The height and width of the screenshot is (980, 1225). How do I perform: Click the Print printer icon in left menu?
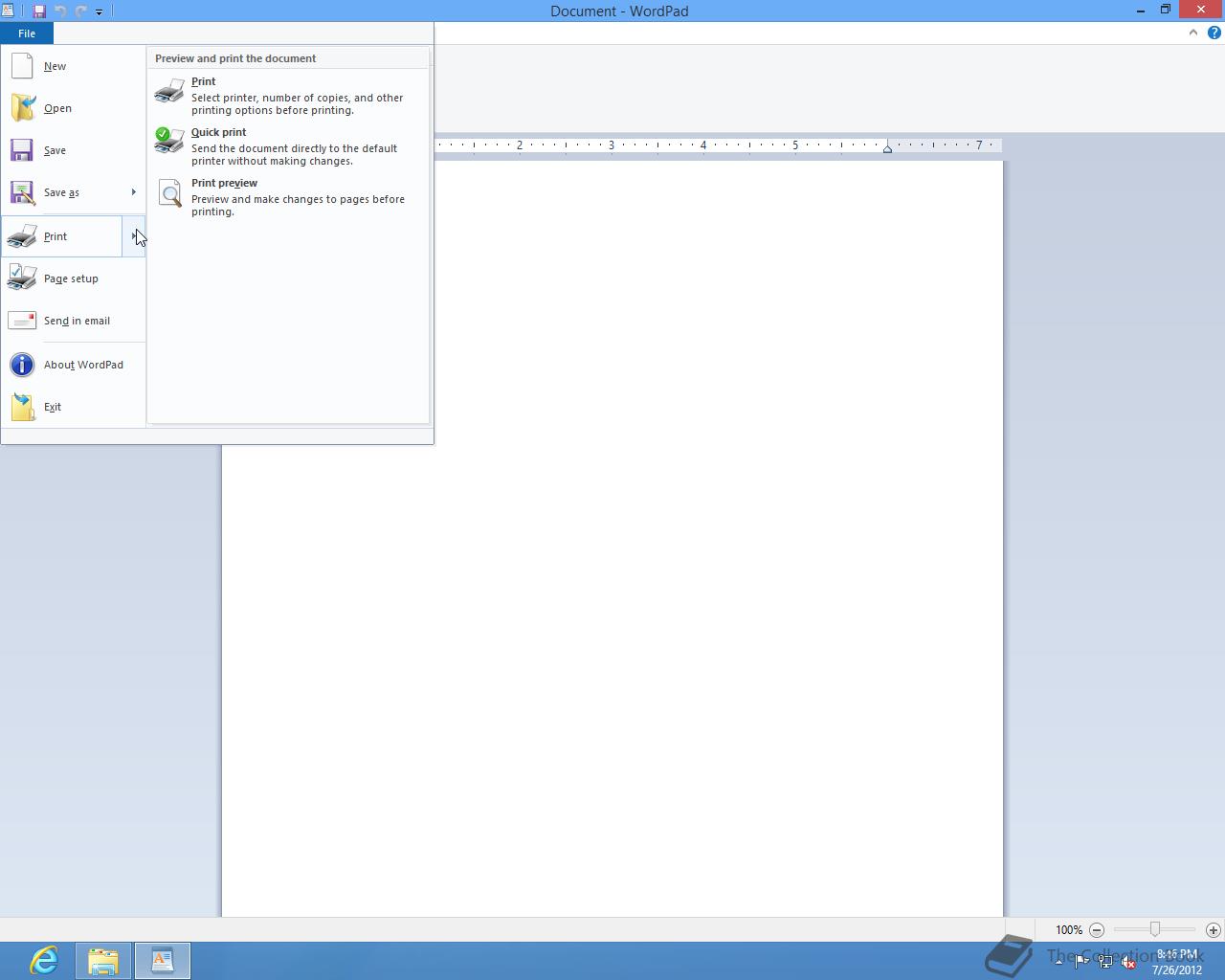tap(22, 236)
